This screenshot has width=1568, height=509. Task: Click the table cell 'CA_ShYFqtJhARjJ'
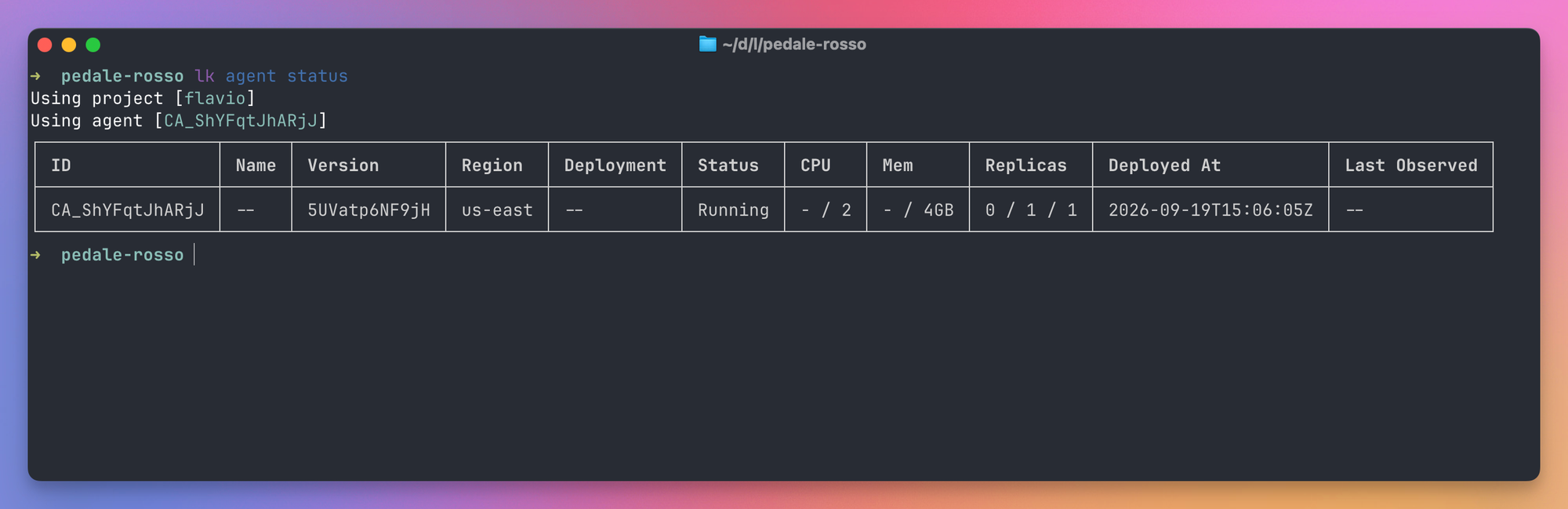click(x=128, y=210)
